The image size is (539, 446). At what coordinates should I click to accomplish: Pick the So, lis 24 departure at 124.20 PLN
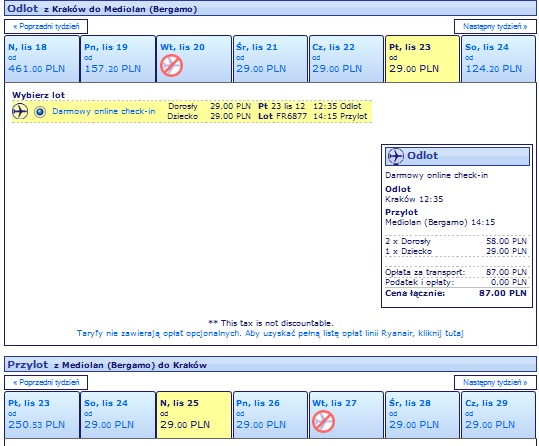coord(498,59)
